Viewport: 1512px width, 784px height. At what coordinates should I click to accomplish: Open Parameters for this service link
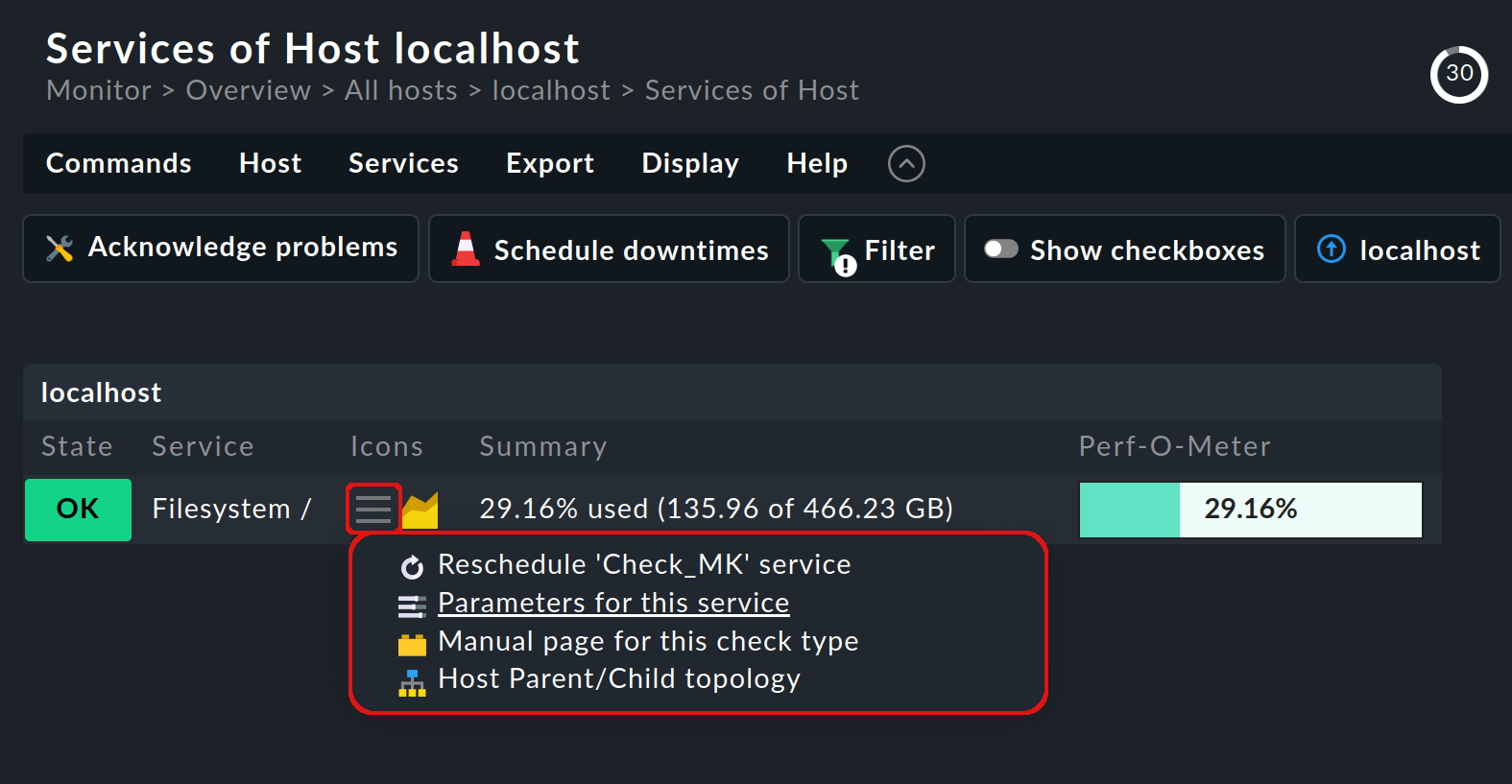pyautogui.click(x=613, y=603)
